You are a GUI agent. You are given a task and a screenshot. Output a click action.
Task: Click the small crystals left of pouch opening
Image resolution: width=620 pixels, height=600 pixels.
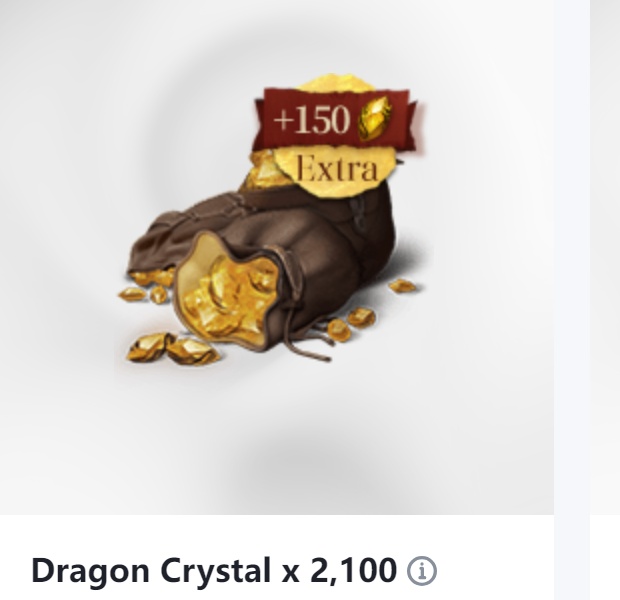[x=148, y=286]
